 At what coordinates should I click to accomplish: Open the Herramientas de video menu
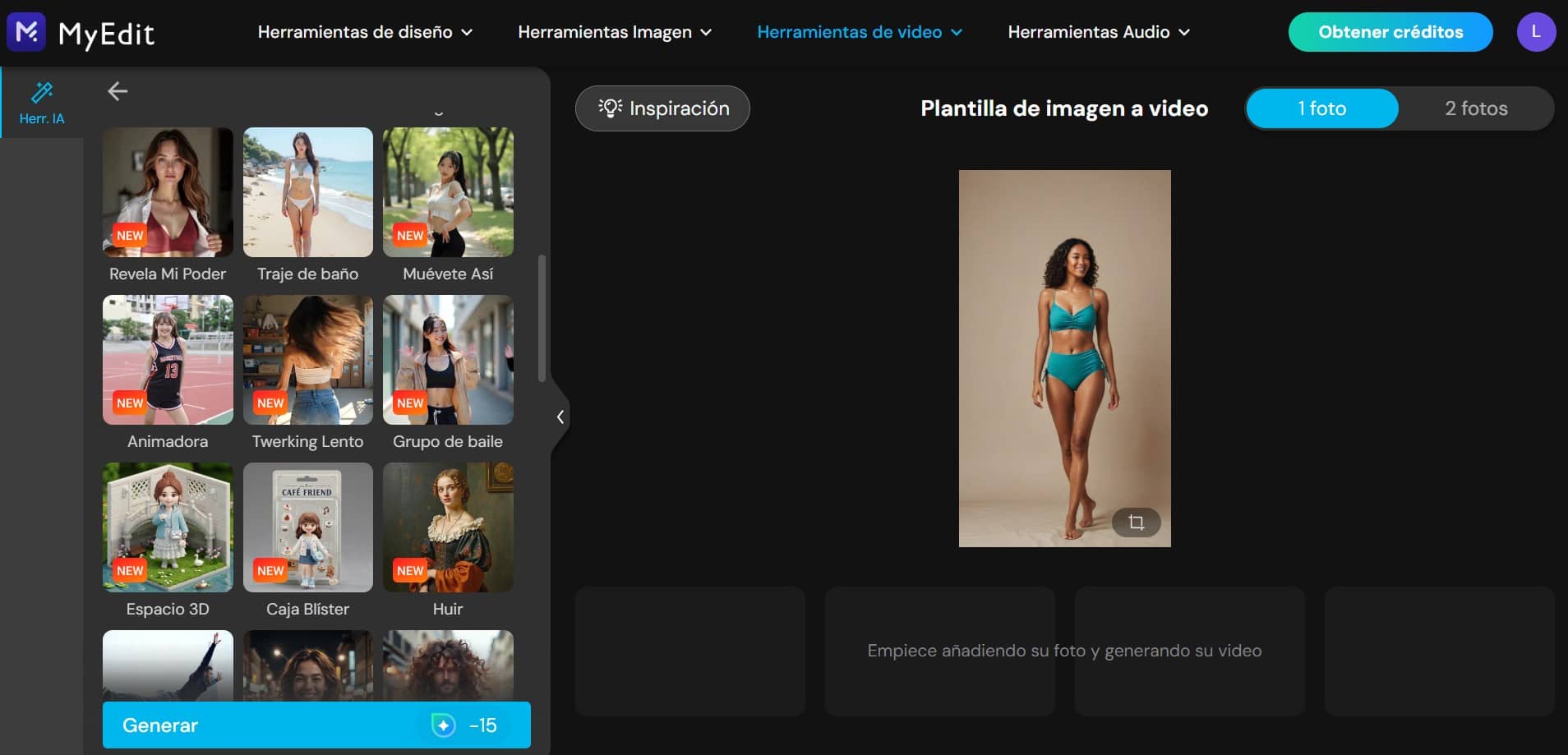(x=858, y=32)
